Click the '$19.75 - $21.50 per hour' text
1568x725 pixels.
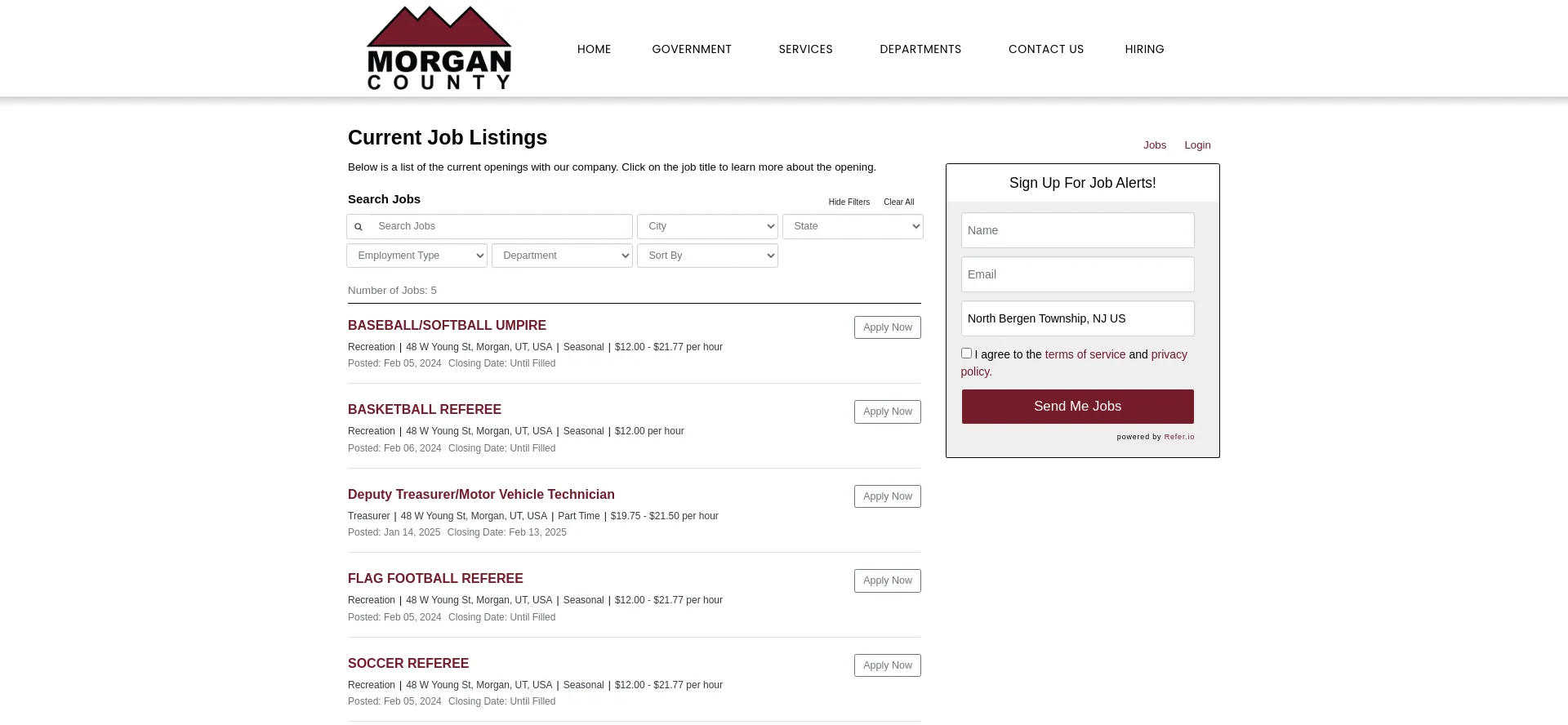click(x=665, y=516)
